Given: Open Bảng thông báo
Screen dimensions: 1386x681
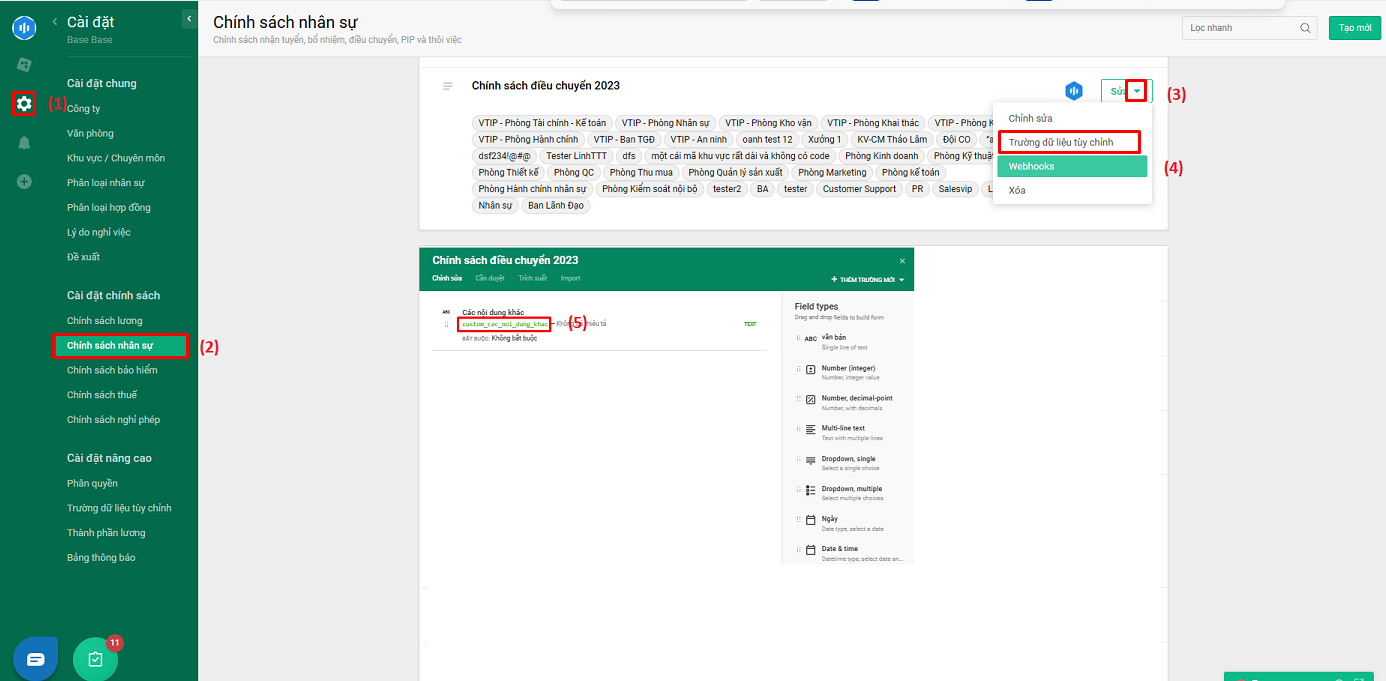Looking at the screenshot, I should pyautogui.click(x=101, y=557).
